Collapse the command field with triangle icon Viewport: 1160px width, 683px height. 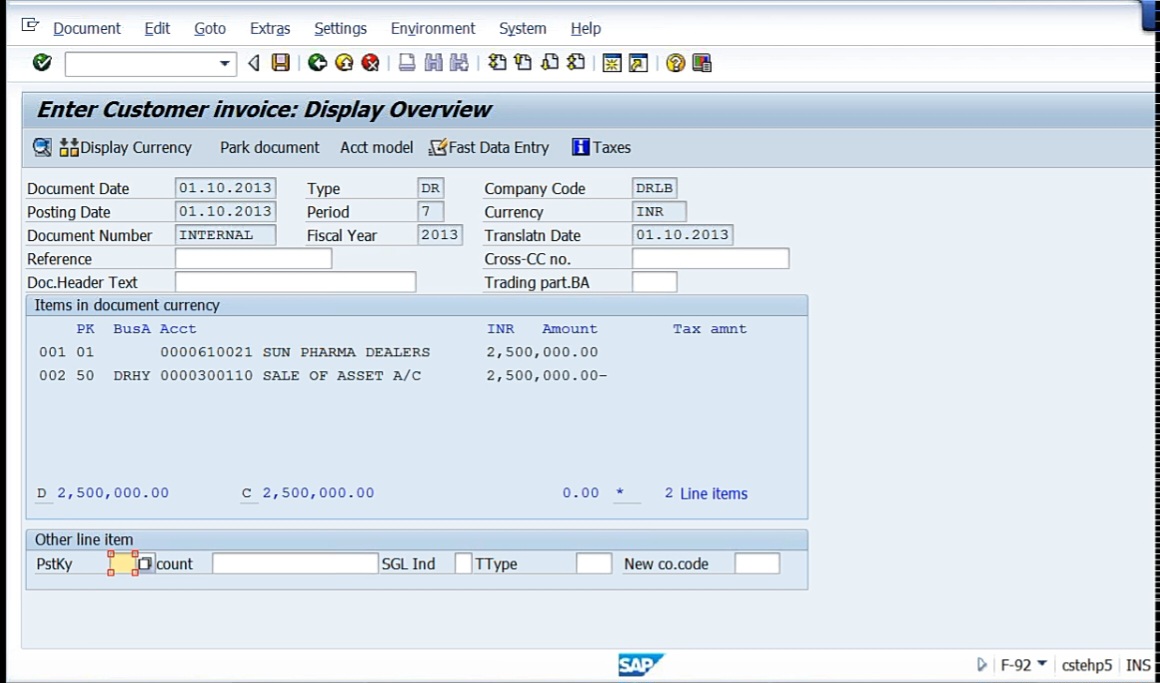pos(254,63)
